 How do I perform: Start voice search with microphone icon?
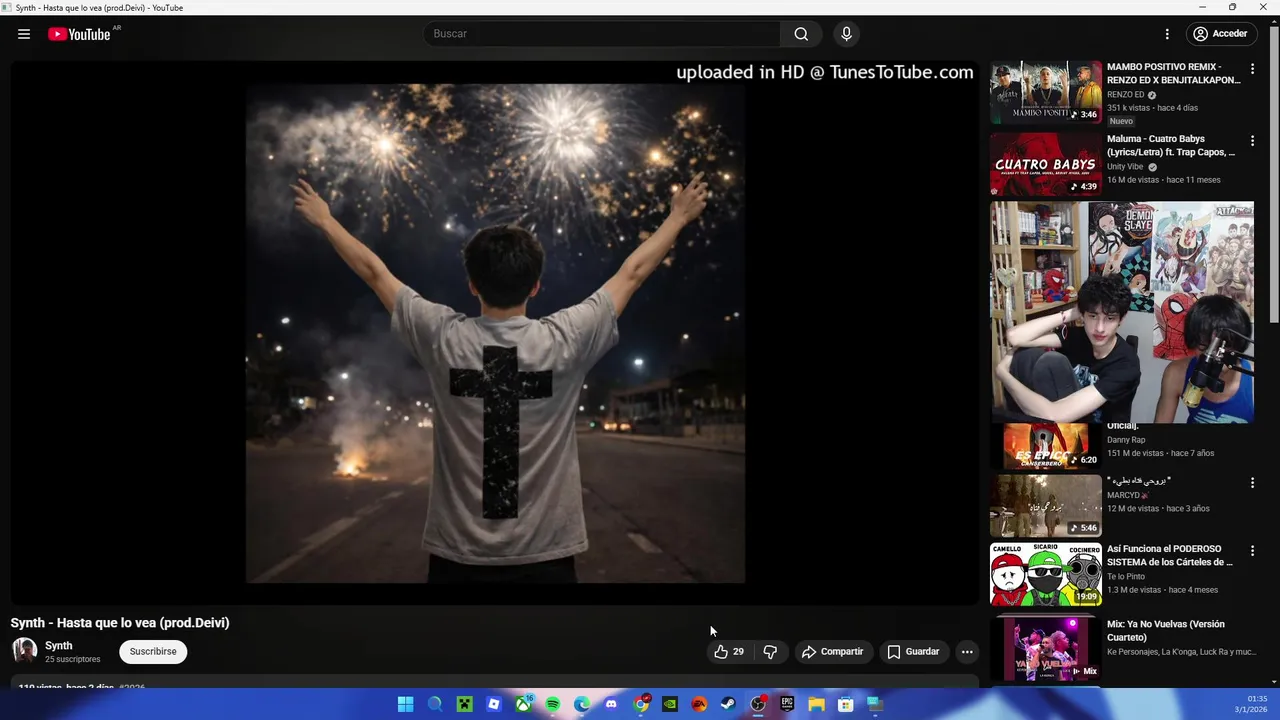[x=846, y=34]
